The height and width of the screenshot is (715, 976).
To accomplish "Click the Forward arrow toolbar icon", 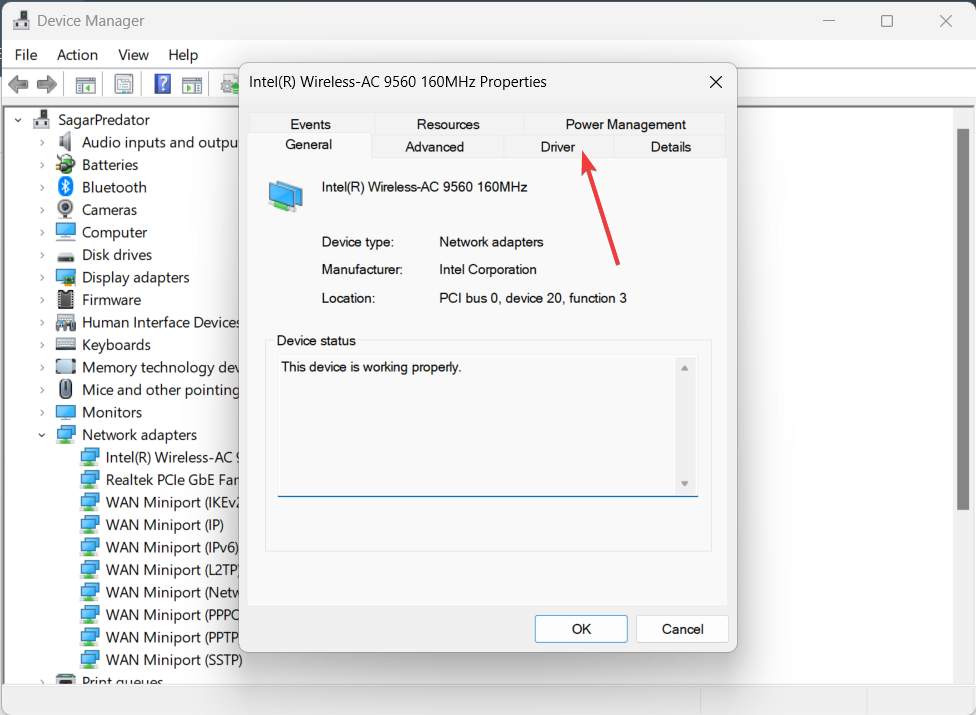I will [x=47, y=84].
